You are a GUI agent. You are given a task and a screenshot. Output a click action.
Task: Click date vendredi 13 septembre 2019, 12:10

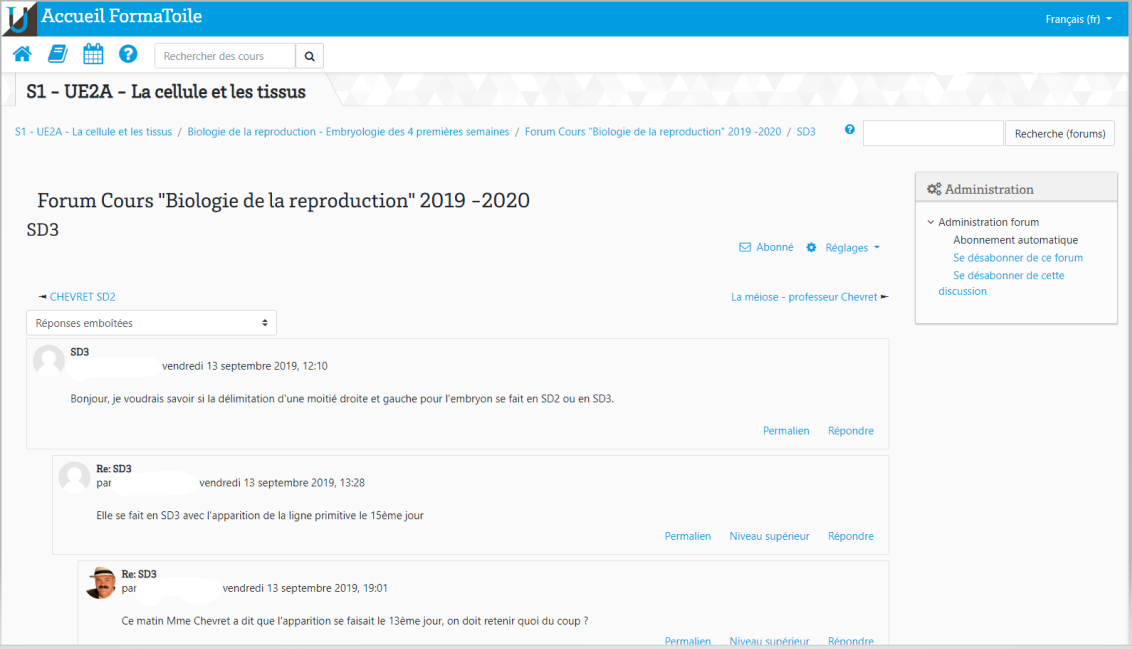coord(245,366)
